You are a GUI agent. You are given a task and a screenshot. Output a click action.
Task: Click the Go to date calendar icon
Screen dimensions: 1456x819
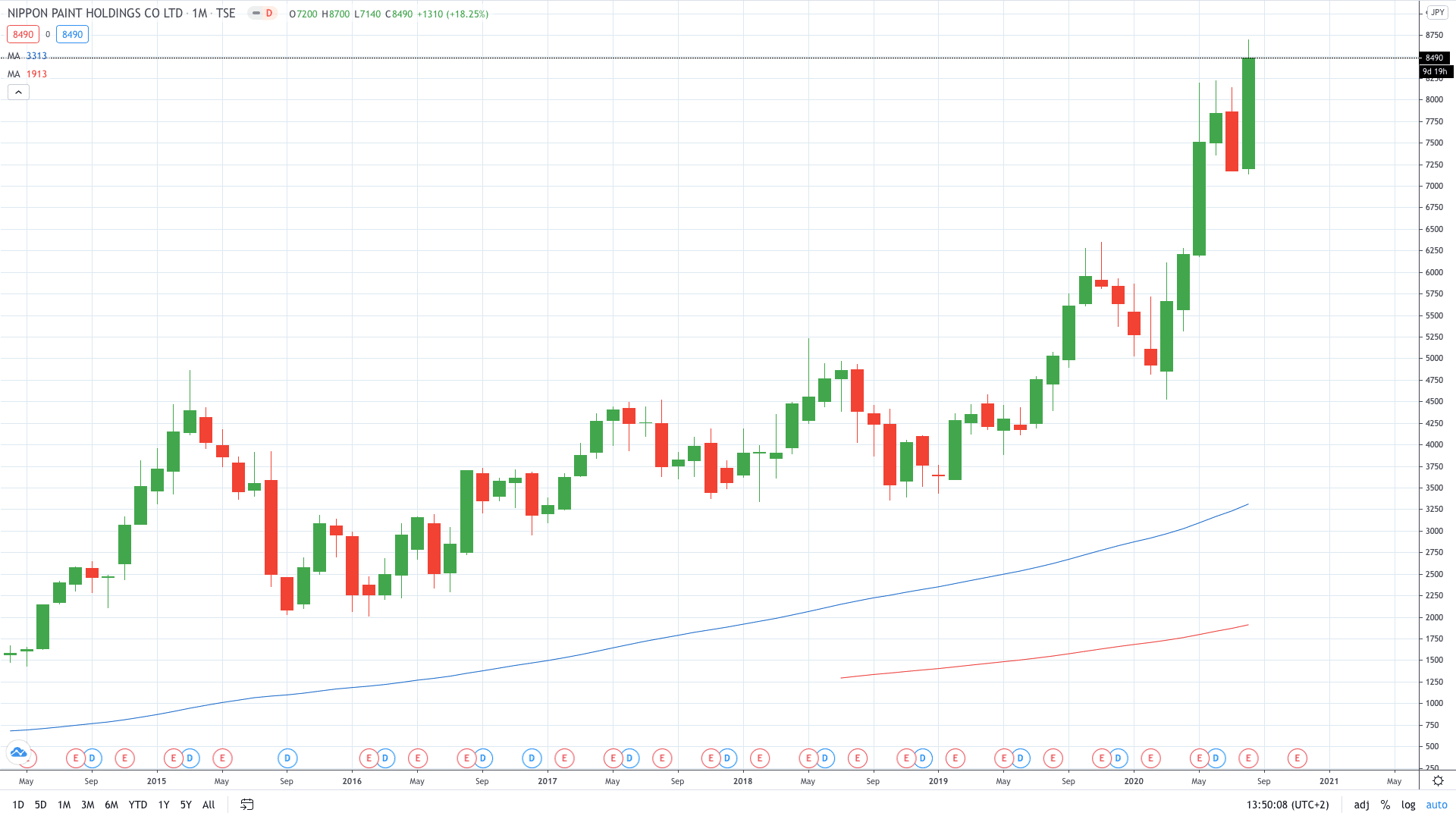(246, 805)
